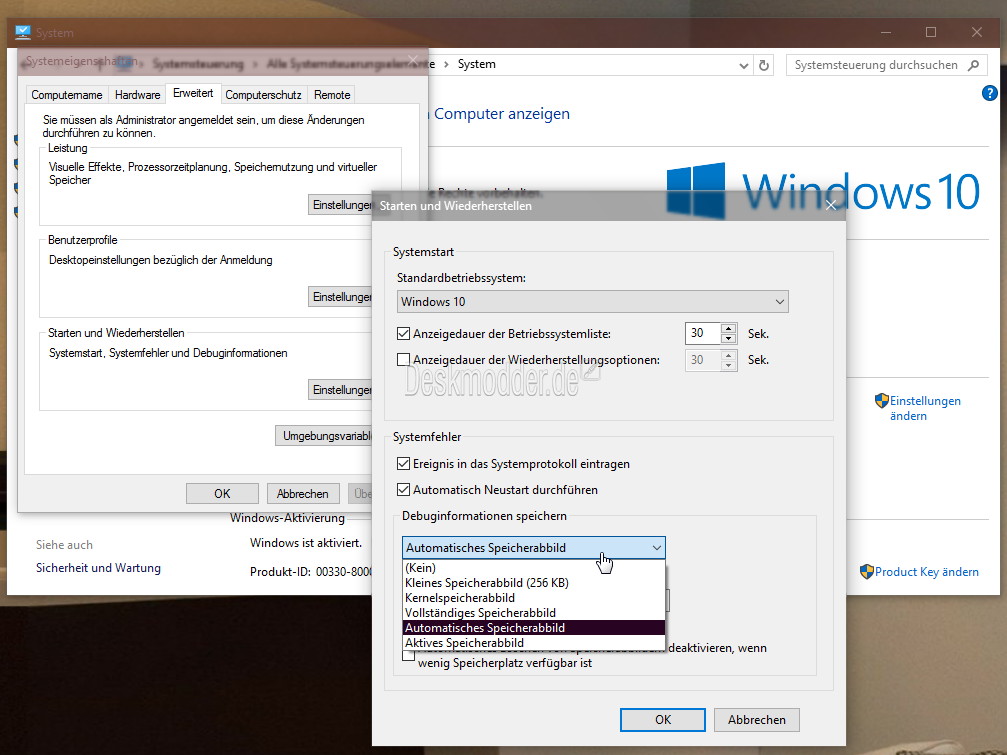Open Starten und Wiederherstellen Einstellungen button
Viewport: 1007px width, 755px height.
341,390
